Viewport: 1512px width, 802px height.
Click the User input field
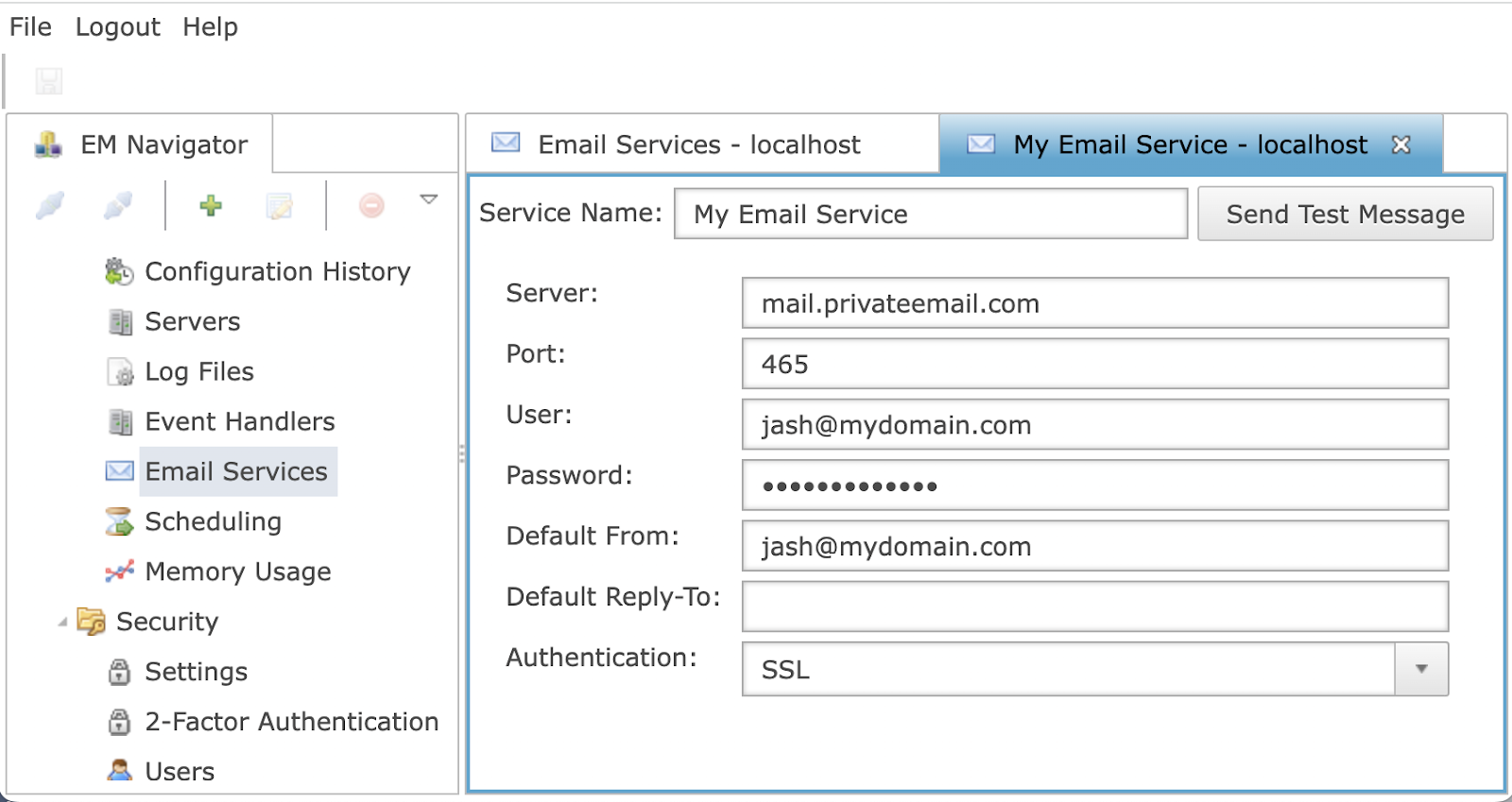[1095, 424]
